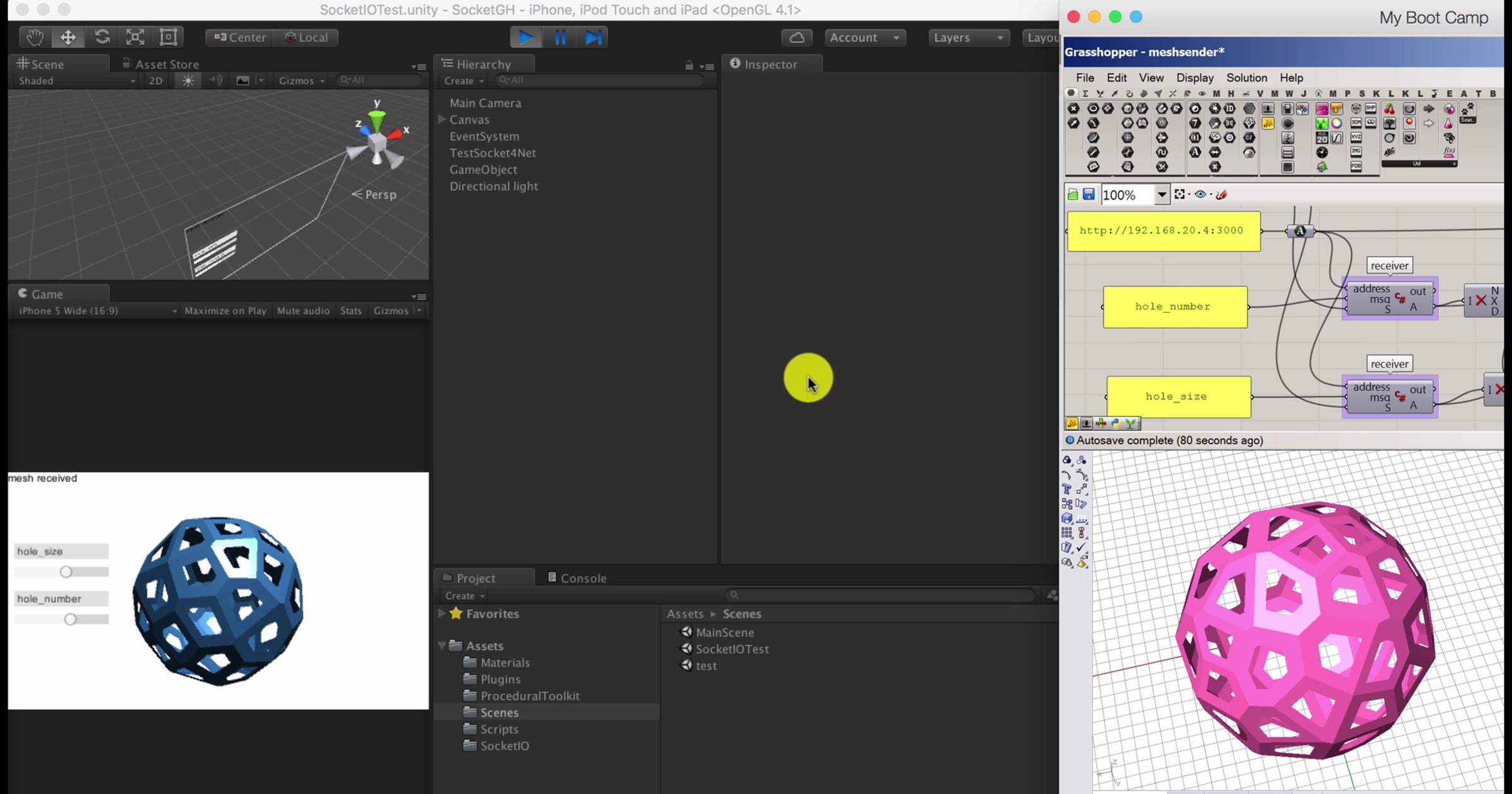Expand the Favorites group in Project panel
1512x794 pixels.
pyautogui.click(x=442, y=613)
